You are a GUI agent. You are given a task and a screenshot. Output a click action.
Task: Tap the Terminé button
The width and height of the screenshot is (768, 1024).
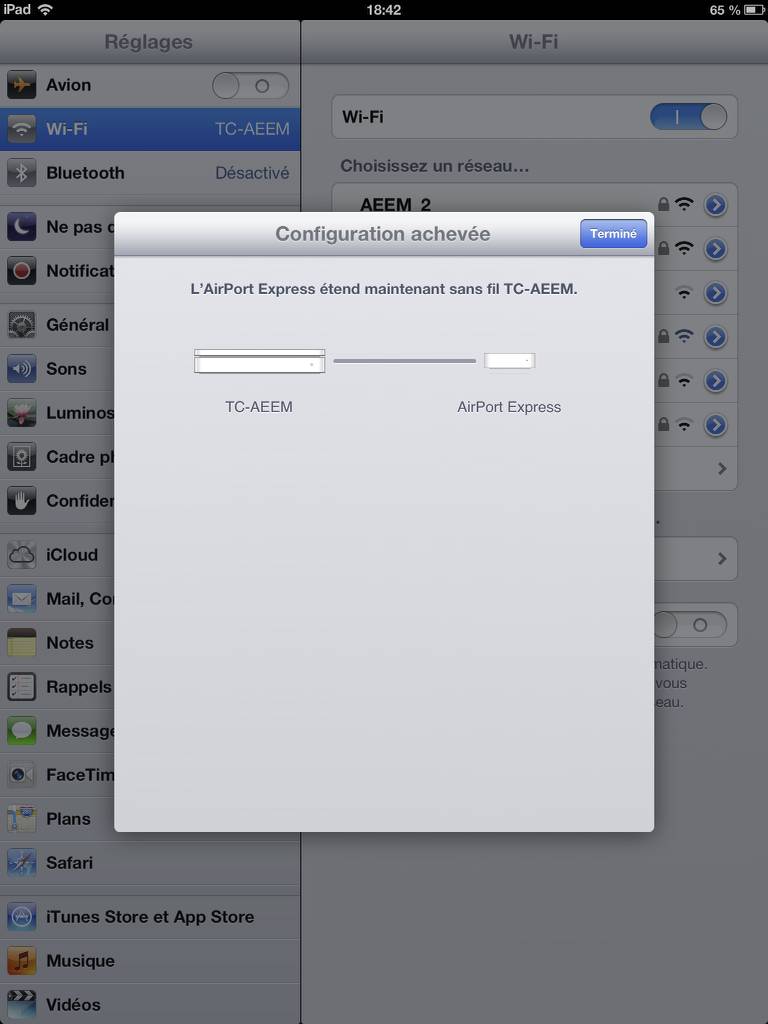[613, 234]
